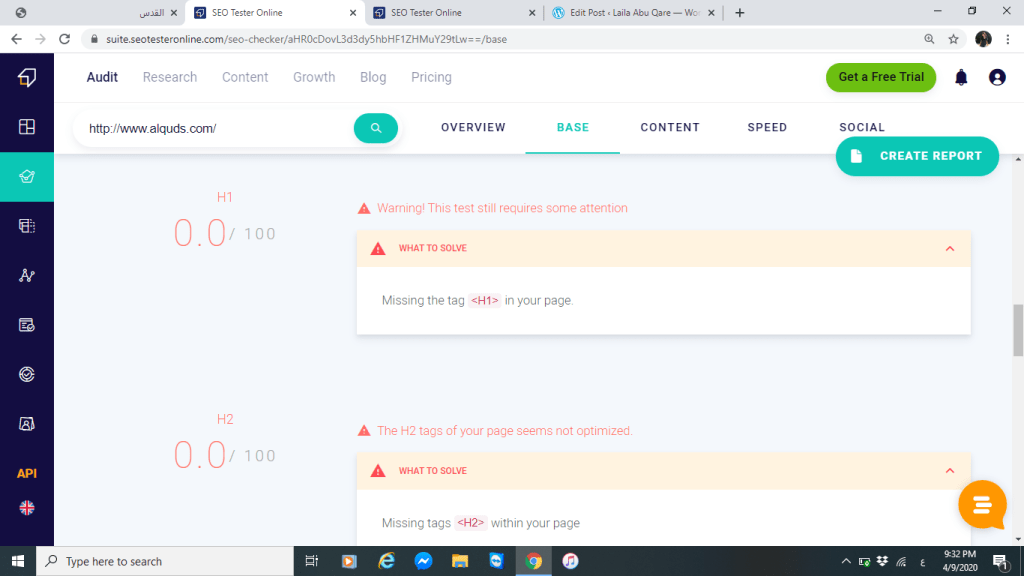Select the API item in sidebar
The image size is (1024, 576).
pyautogui.click(x=27, y=473)
